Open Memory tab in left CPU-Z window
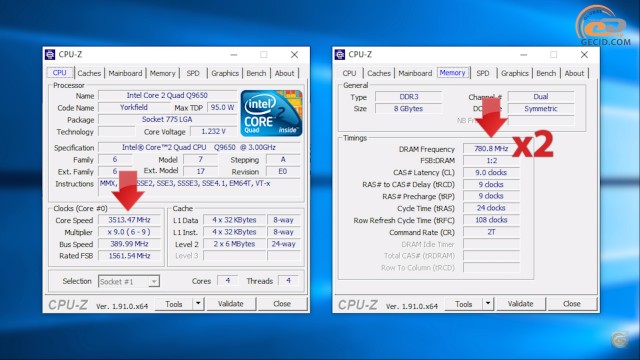The image size is (640, 360). tap(162, 73)
